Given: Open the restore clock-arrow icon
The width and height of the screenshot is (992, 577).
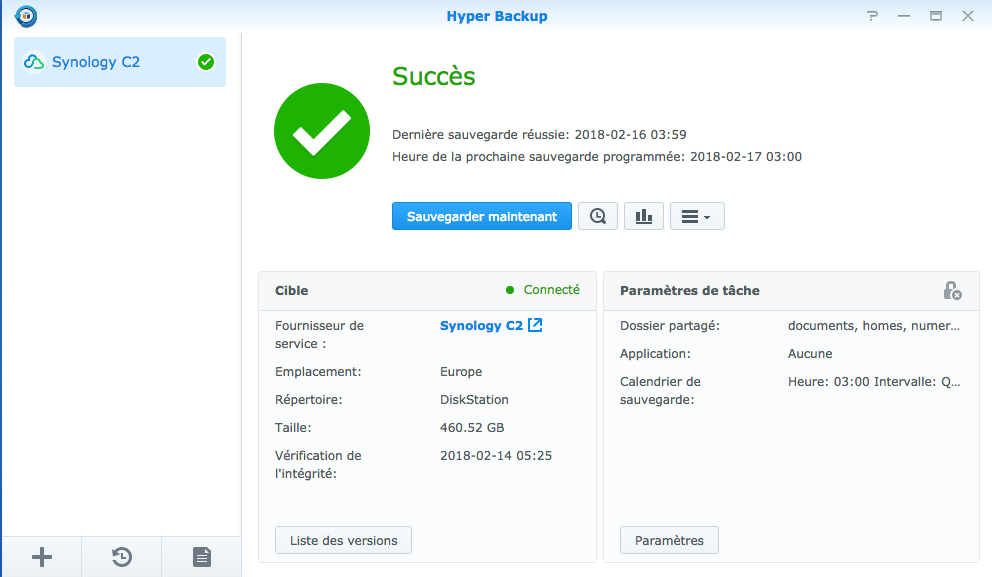Looking at the screenshot, I should [x=121, y=557].
